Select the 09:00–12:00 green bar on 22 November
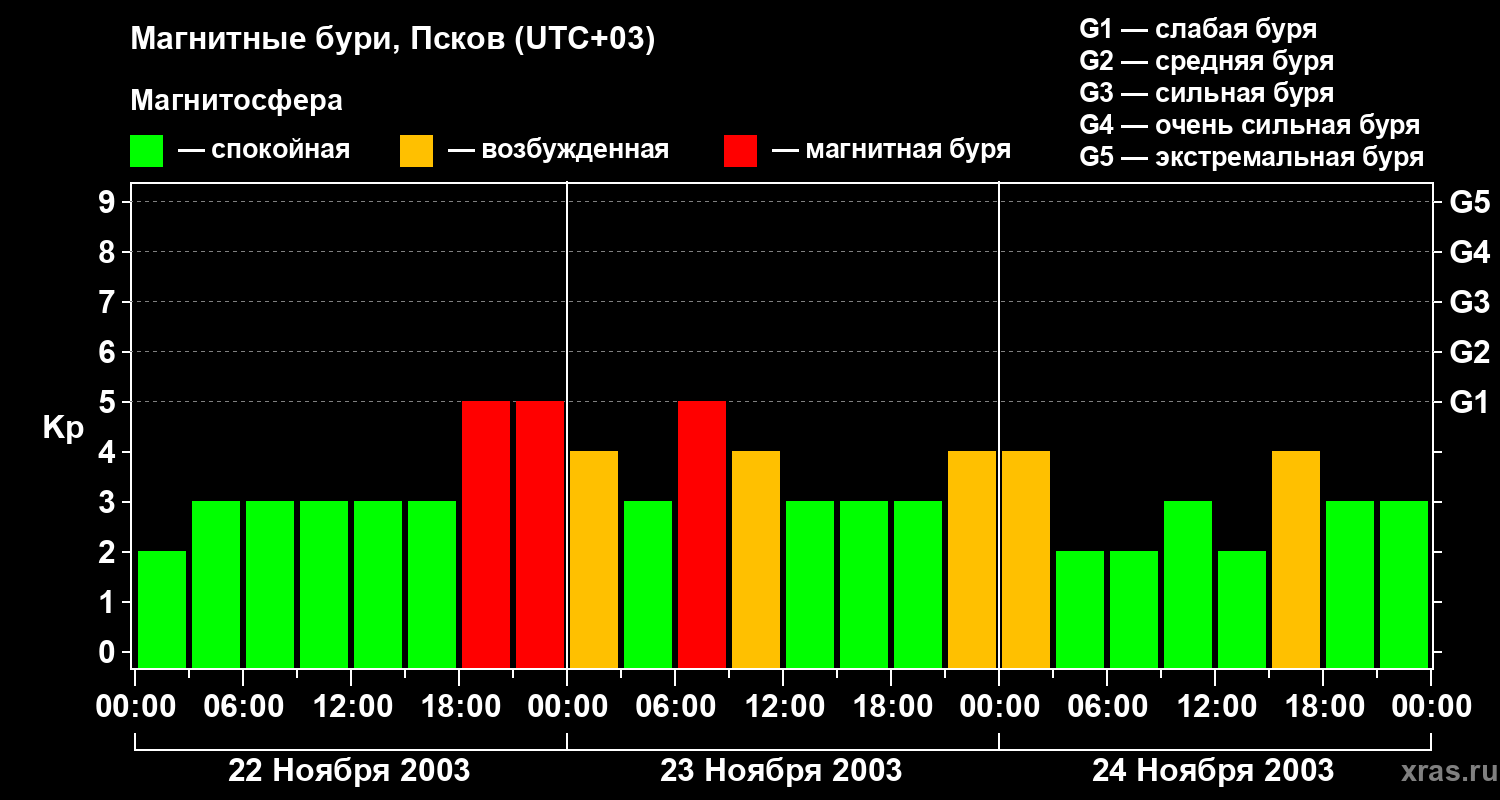 (x=324, y=584)
